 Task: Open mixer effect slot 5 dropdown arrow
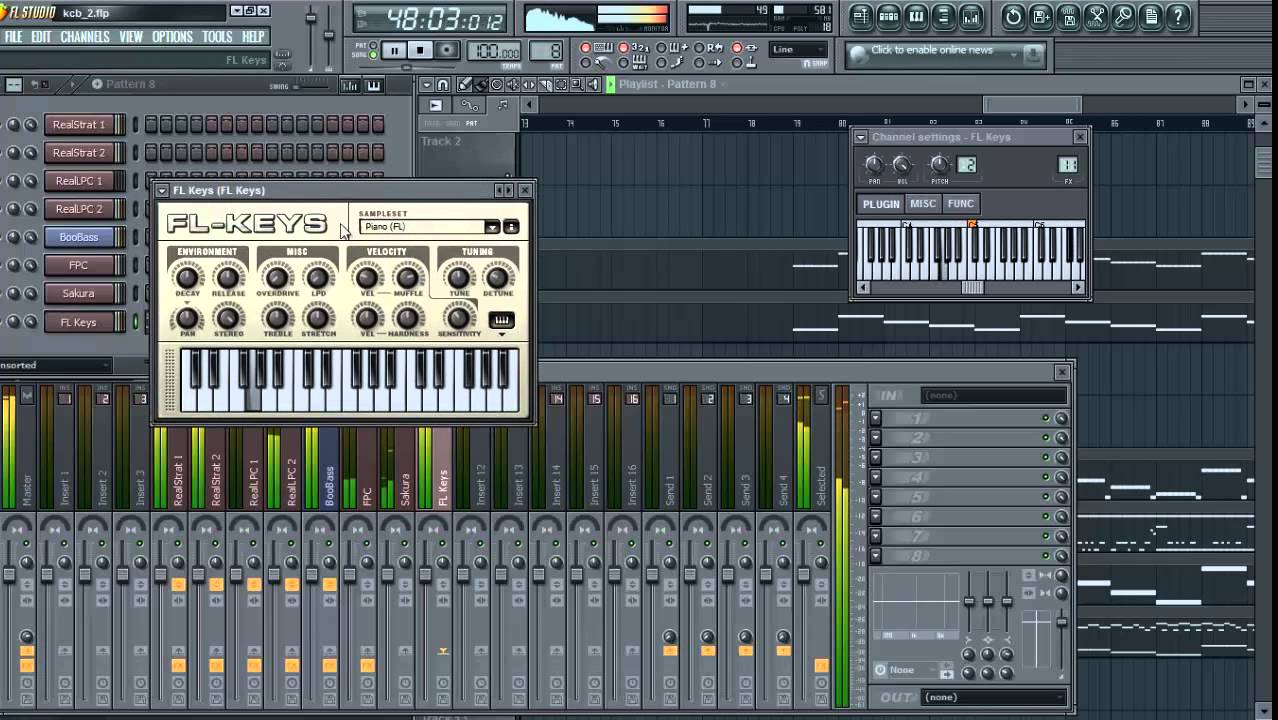[876, 497]
